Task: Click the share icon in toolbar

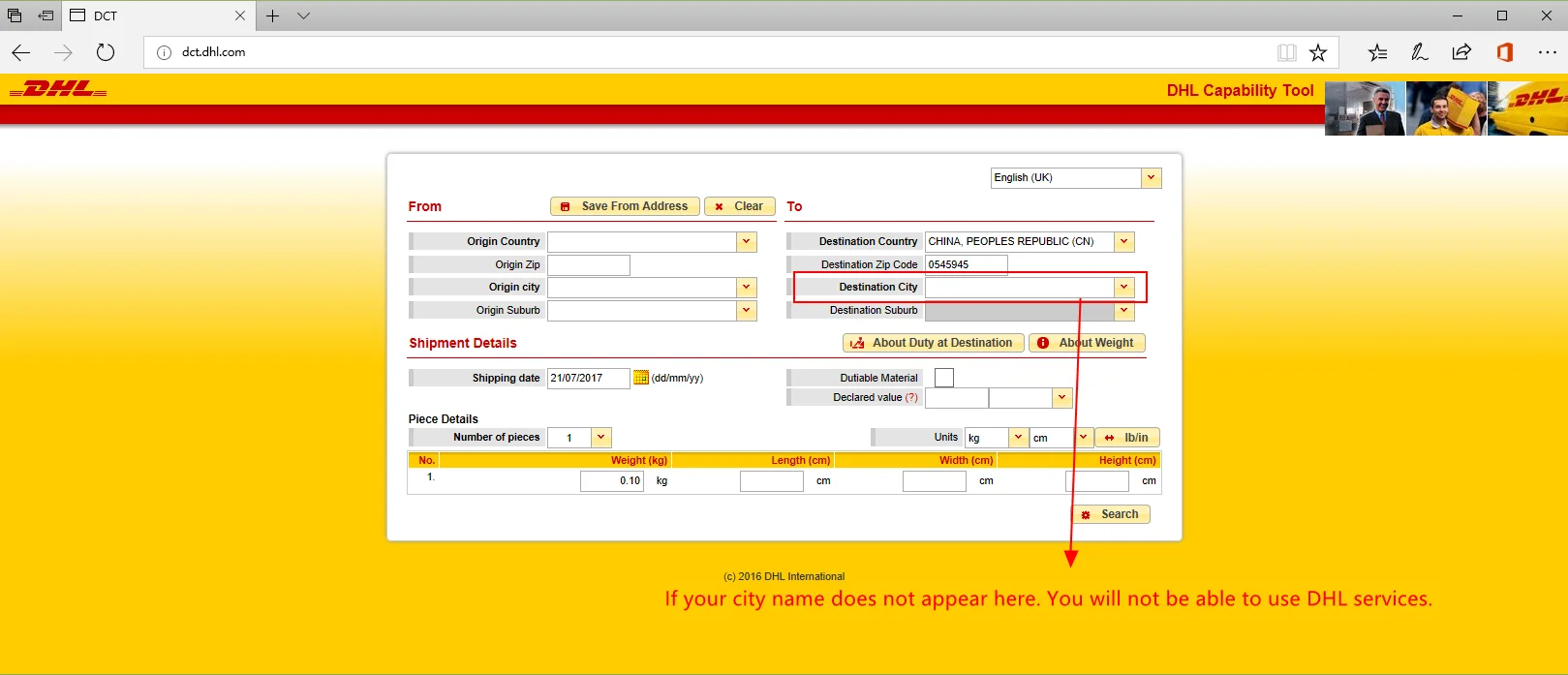Action: (1461, 52)
